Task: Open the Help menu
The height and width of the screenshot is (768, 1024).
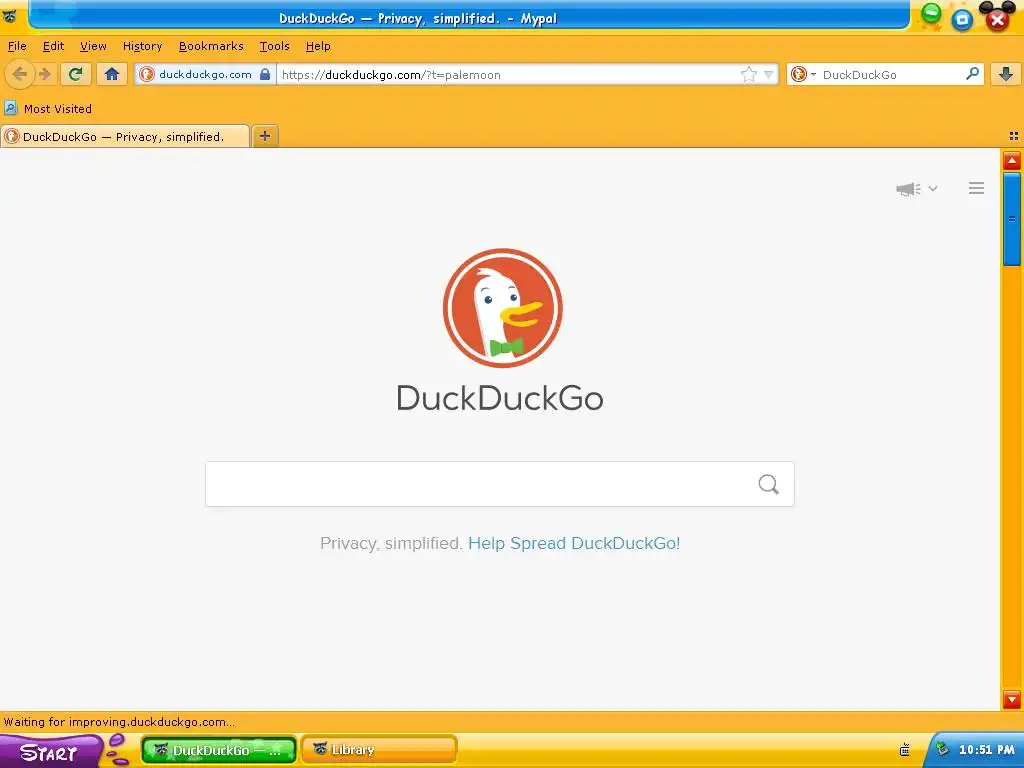Action: tap(318, 46)
